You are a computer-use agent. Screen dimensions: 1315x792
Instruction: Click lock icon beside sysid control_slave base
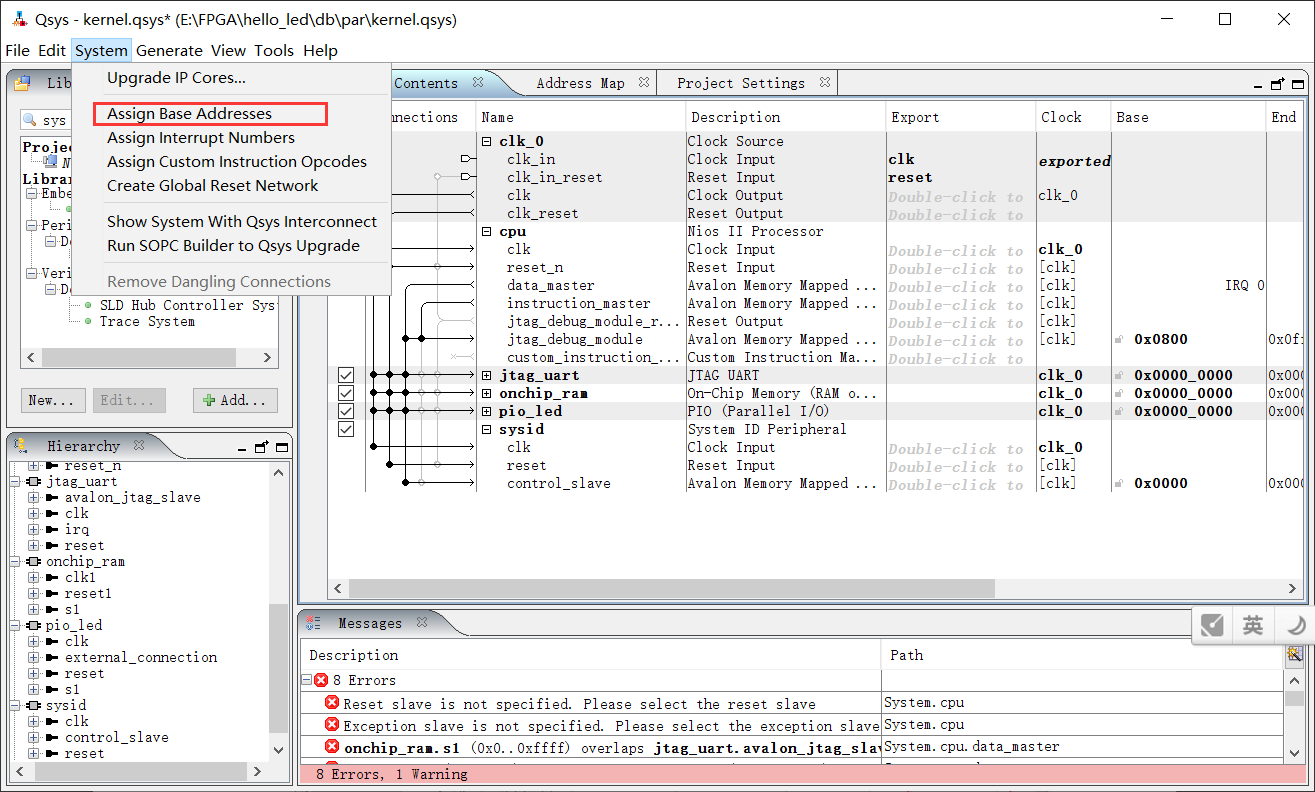coord(1120,484)
